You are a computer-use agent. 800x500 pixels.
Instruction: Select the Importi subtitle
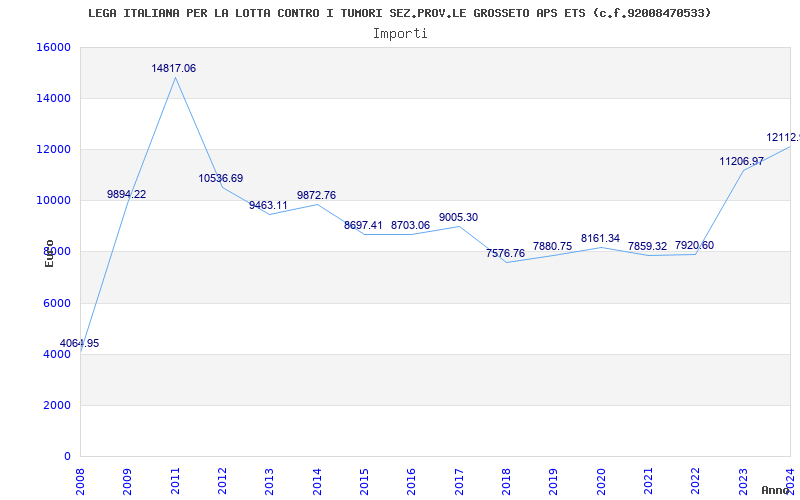[x=400, y=34]
